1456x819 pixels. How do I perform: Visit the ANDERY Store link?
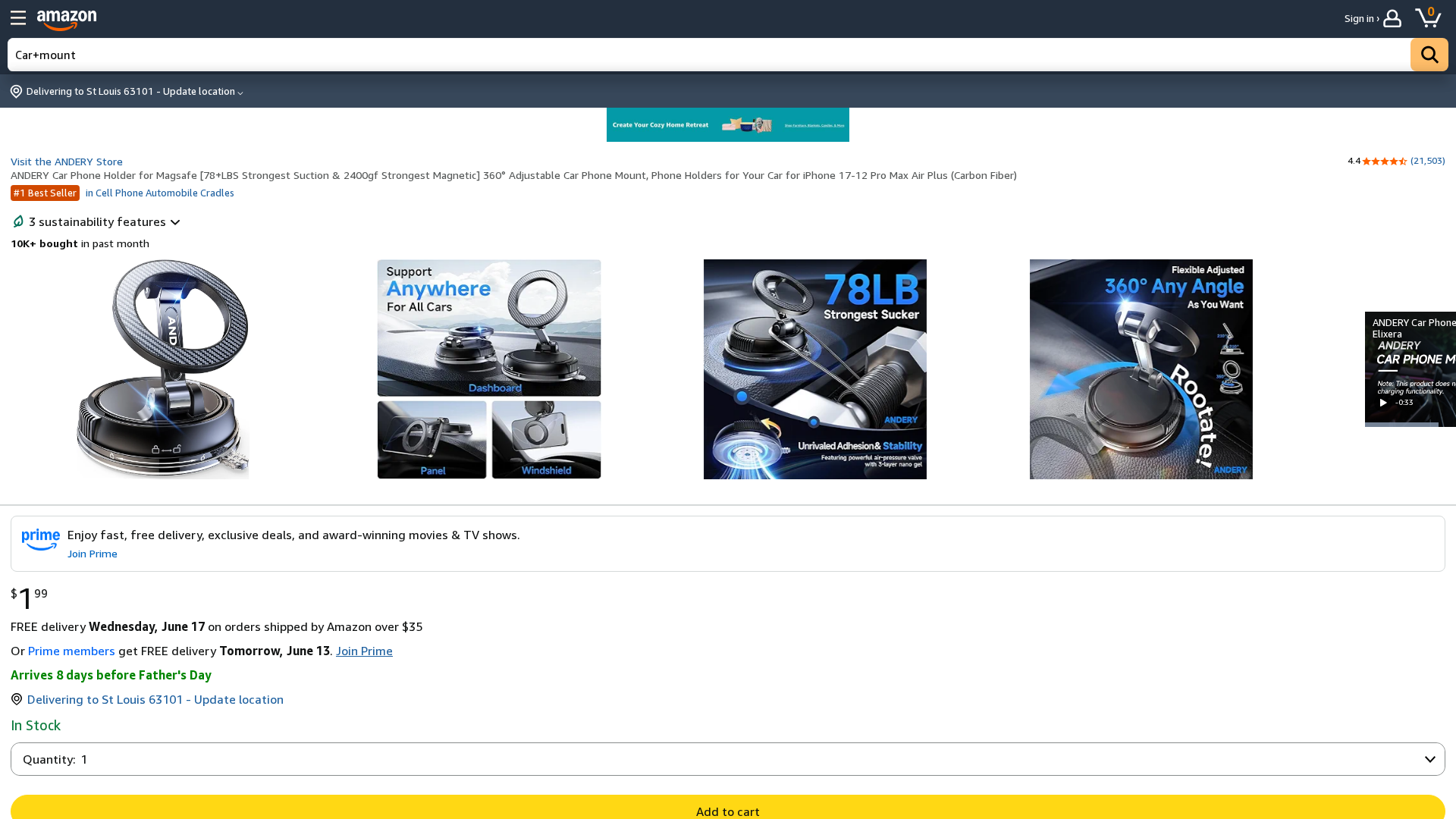[x=67, y=162]
